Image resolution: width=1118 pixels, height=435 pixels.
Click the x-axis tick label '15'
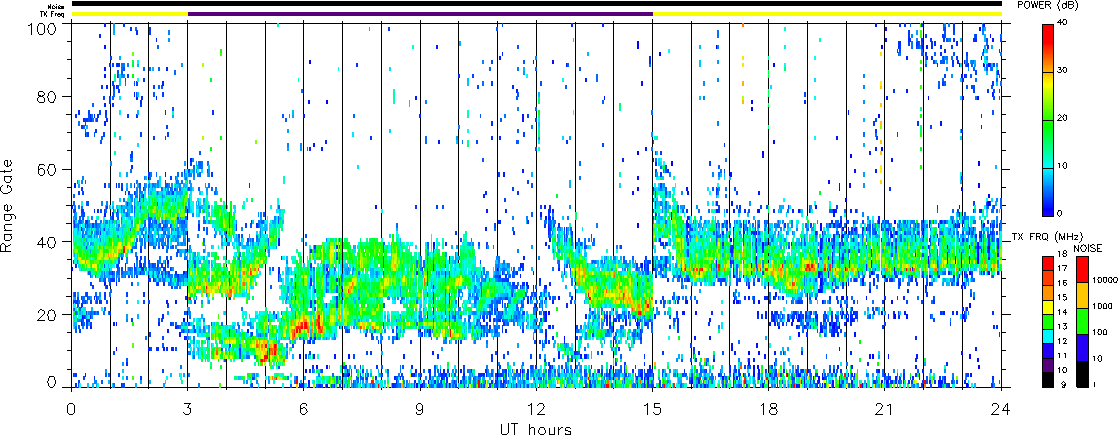click(x=652, y=409)
